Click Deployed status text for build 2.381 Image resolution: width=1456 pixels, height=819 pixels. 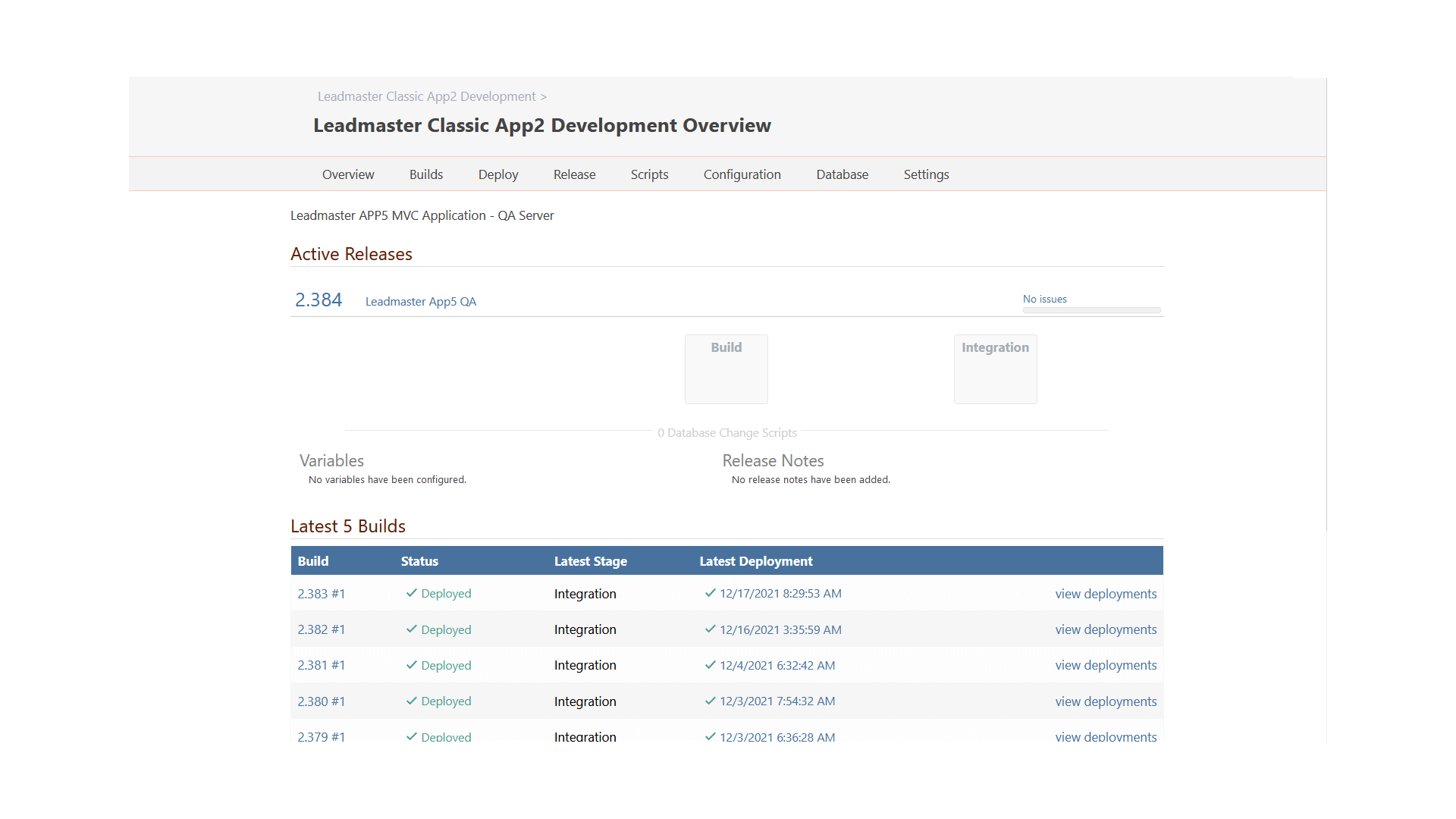click(x=446, y=665)
